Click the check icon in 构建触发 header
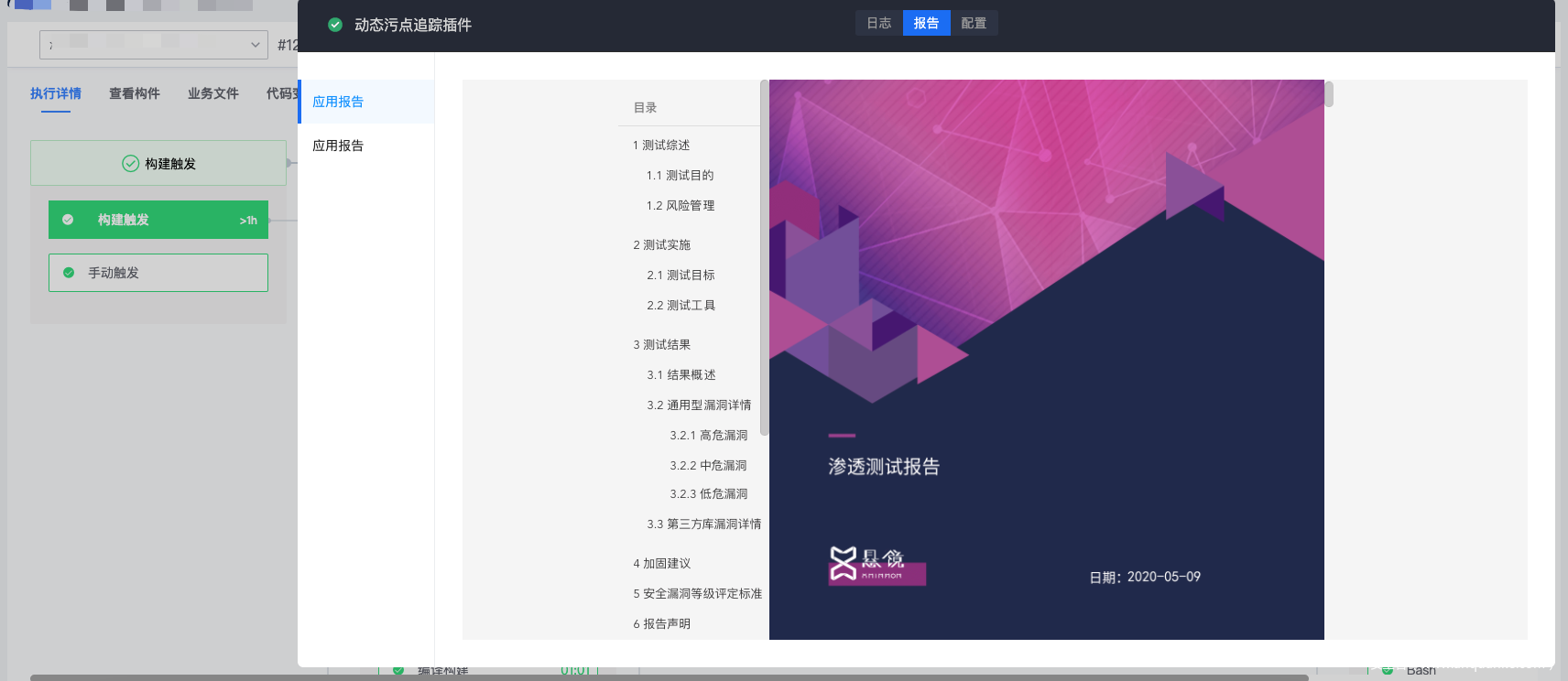The height and width of the screenshot is (681, 1568). [x=130, y=164]
